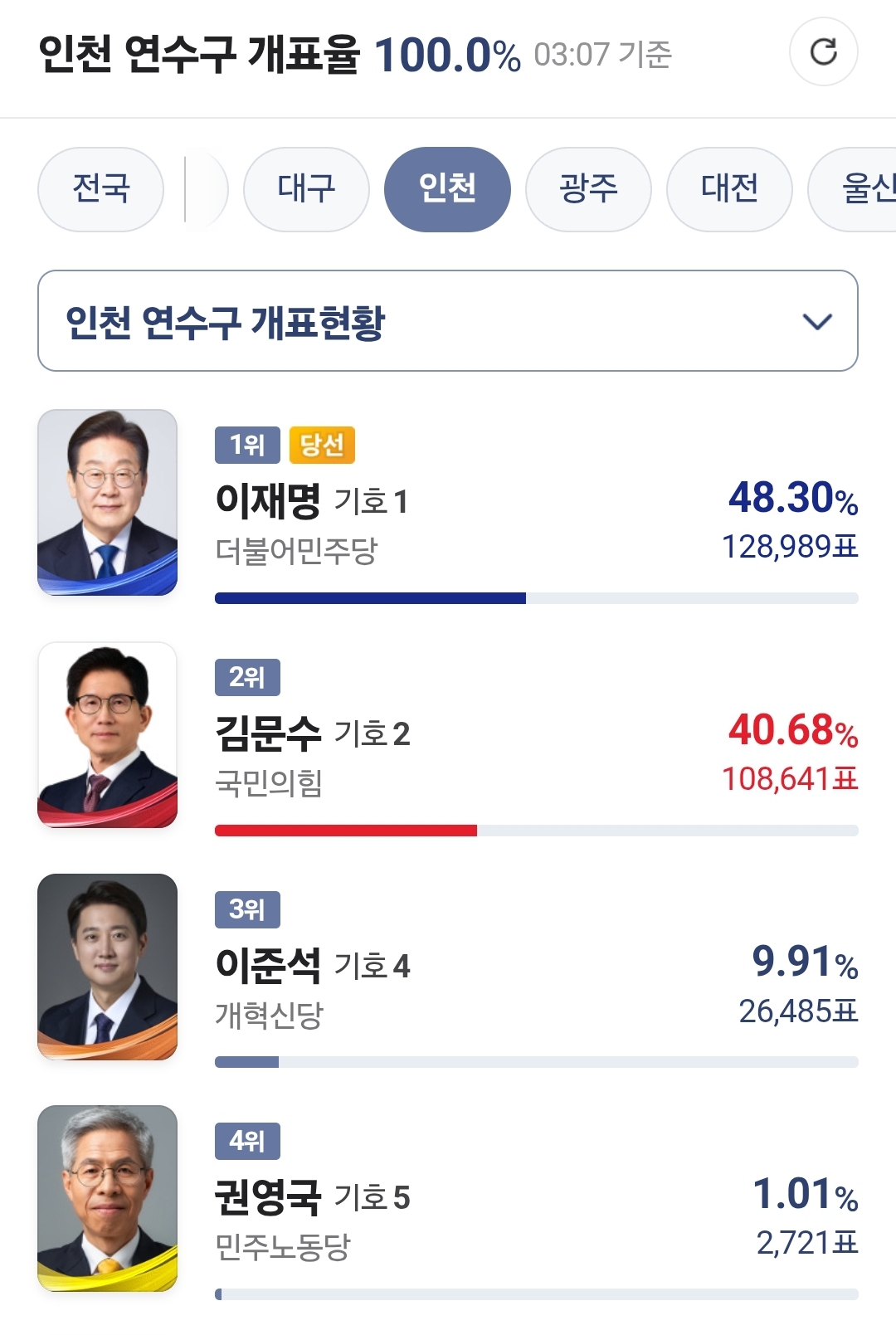The width and height of the screenshot is (896, 1335).
Task: Click the 당선 badge
Action: [x=322, y=446]
